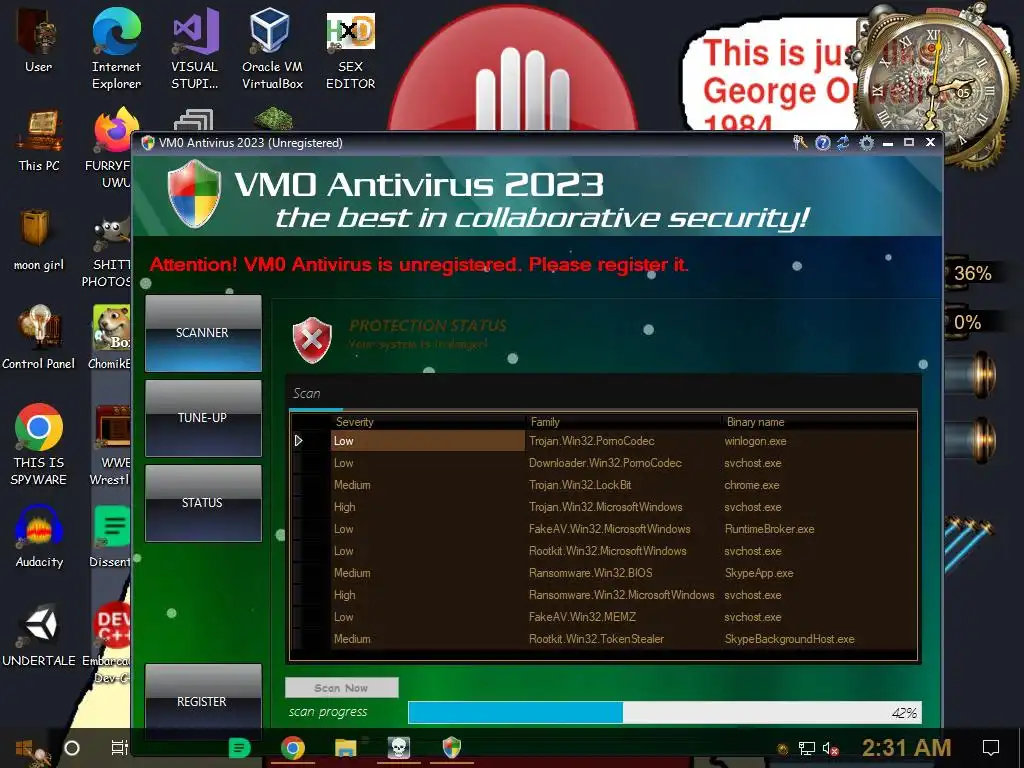Click the 2:31 AM taskbar clock

click(x=906, y=748)
